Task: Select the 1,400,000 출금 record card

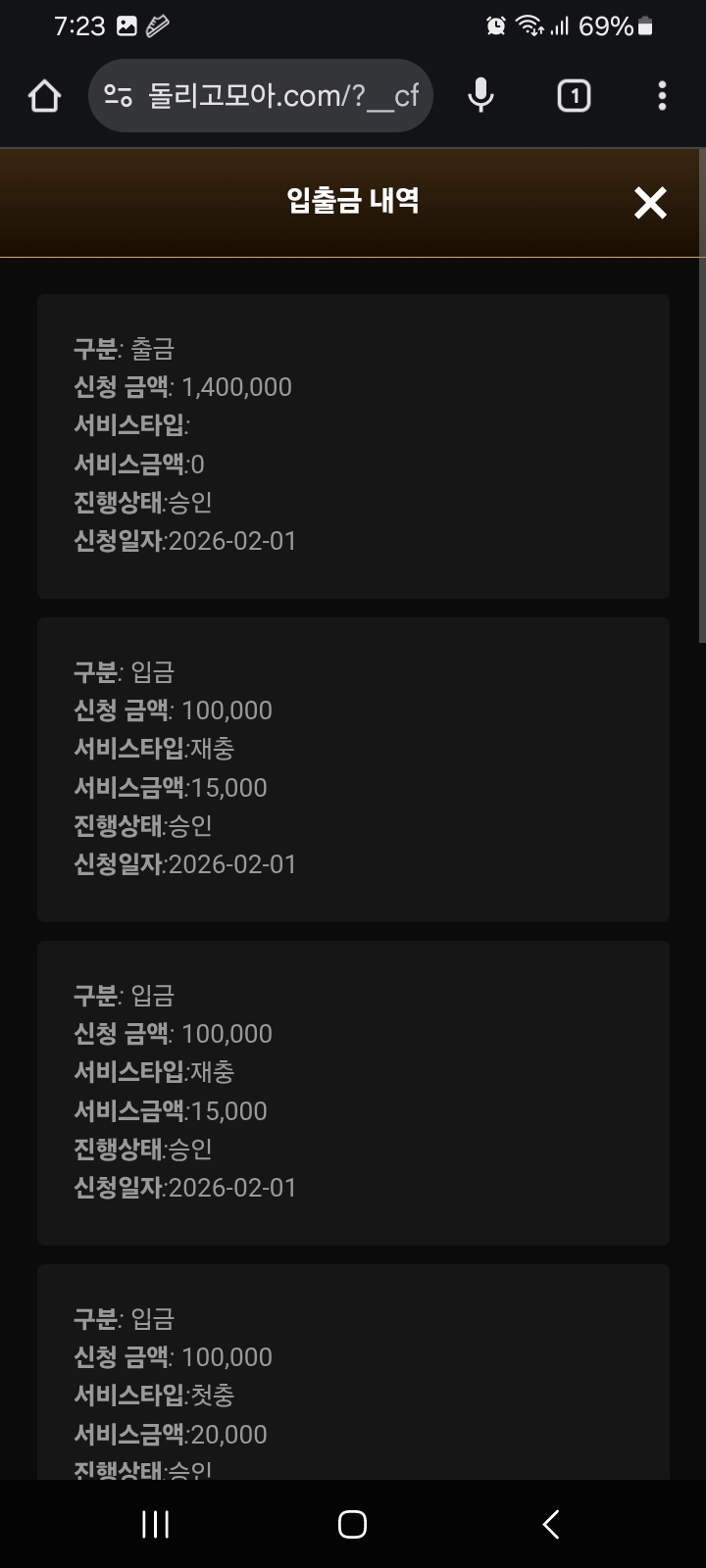Action: (x=353, y=446)
